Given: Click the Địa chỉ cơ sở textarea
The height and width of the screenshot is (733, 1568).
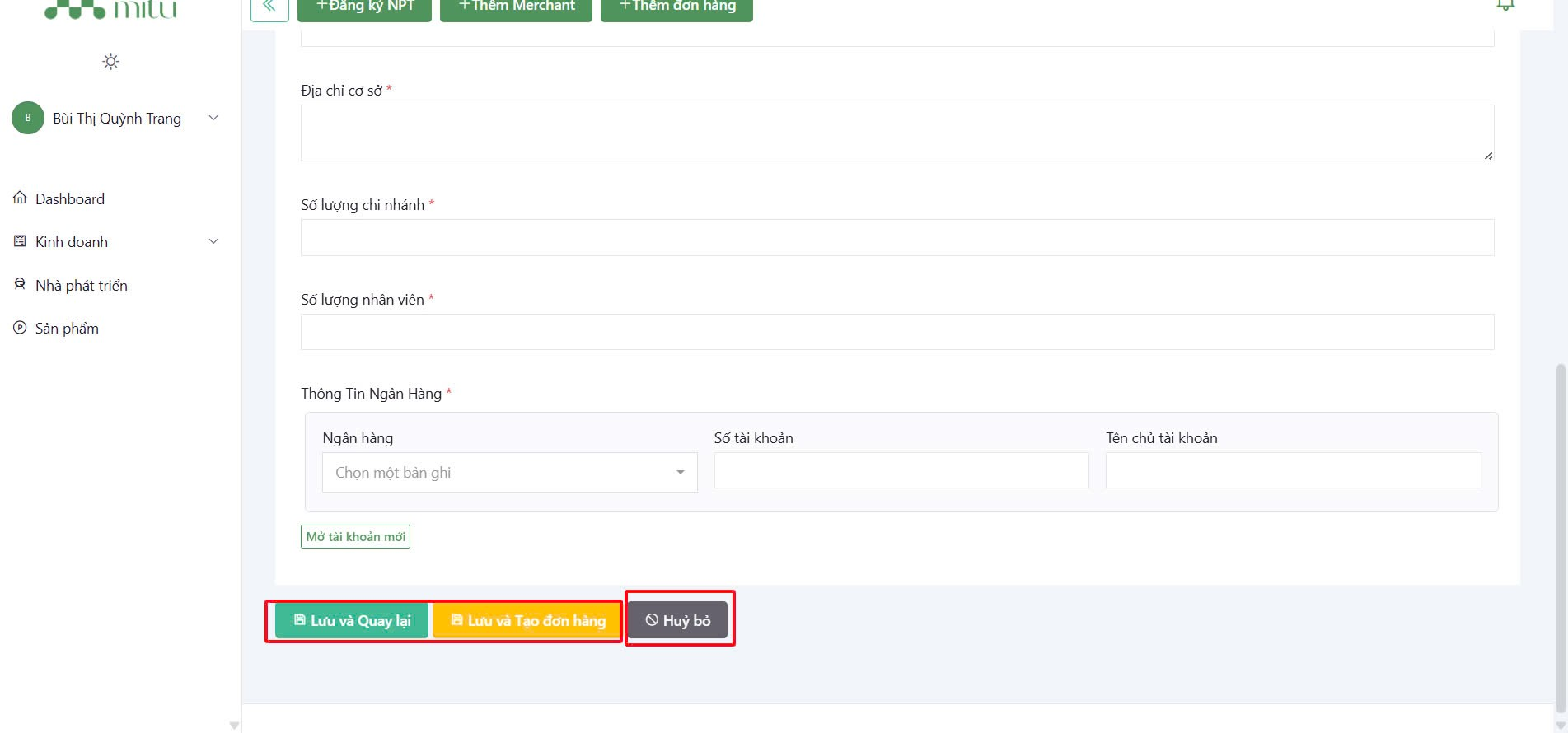Looking at the screenshot, I should 896,133.
